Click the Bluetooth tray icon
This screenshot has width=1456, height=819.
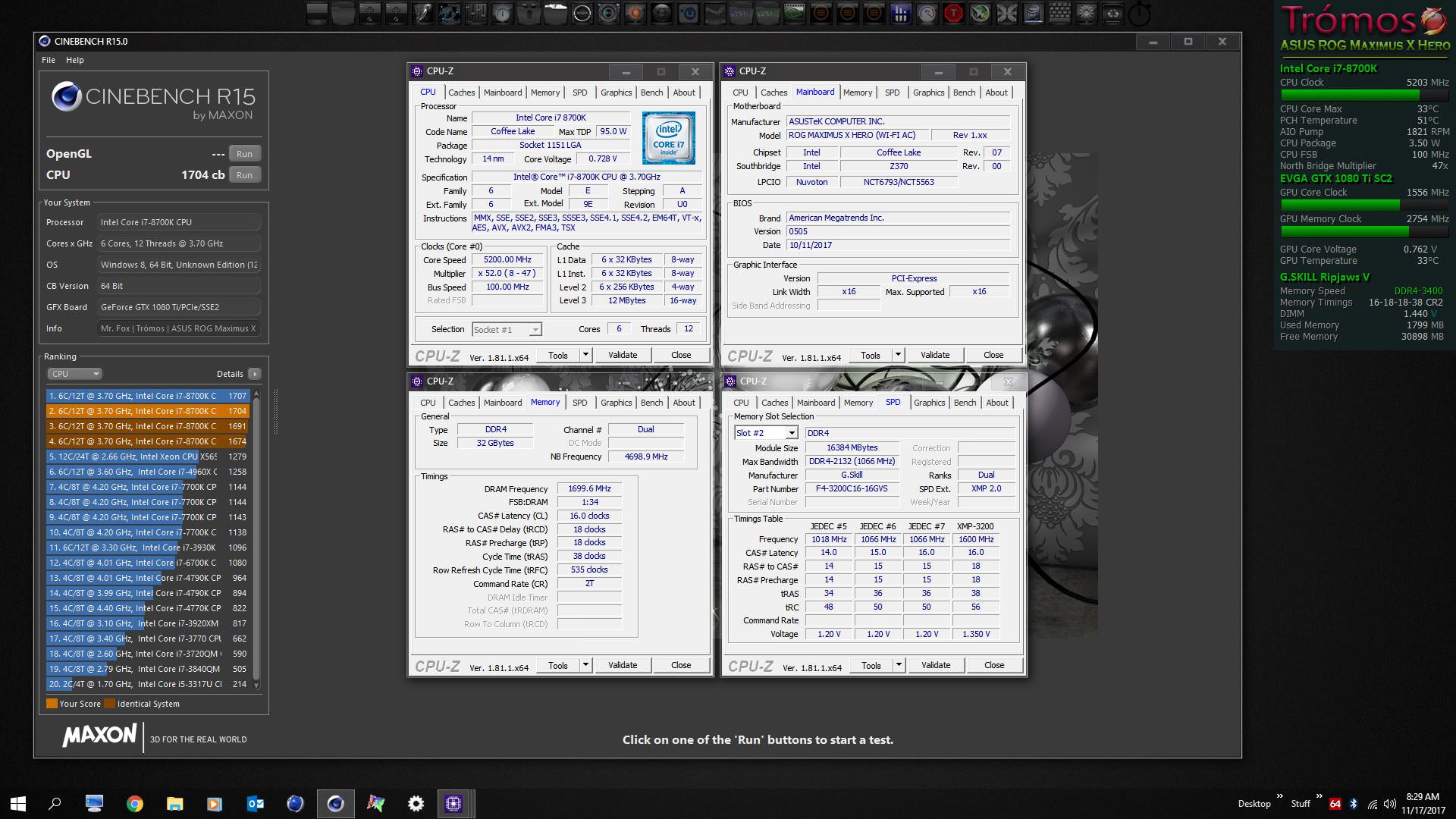point(1354,804)
